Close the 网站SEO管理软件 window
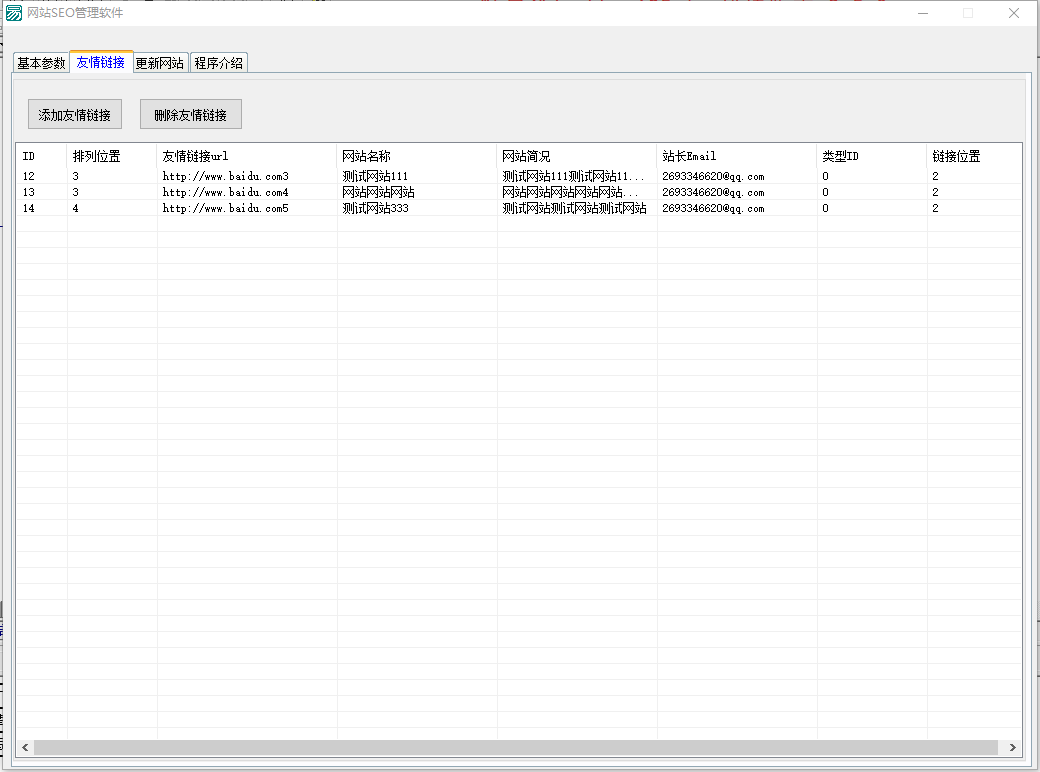 point(1013,13)
